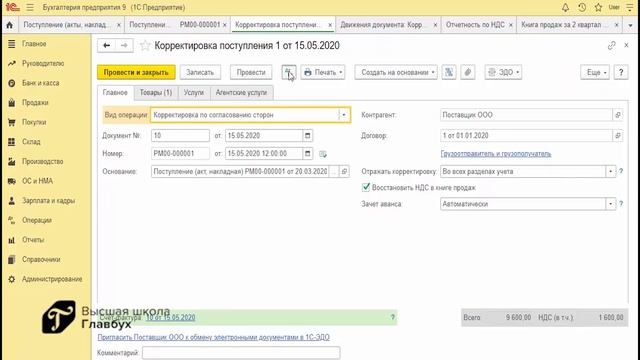This screenshot has height=360, width=640.
Task: Open the home page tab icon
Action: coord(9,25)
